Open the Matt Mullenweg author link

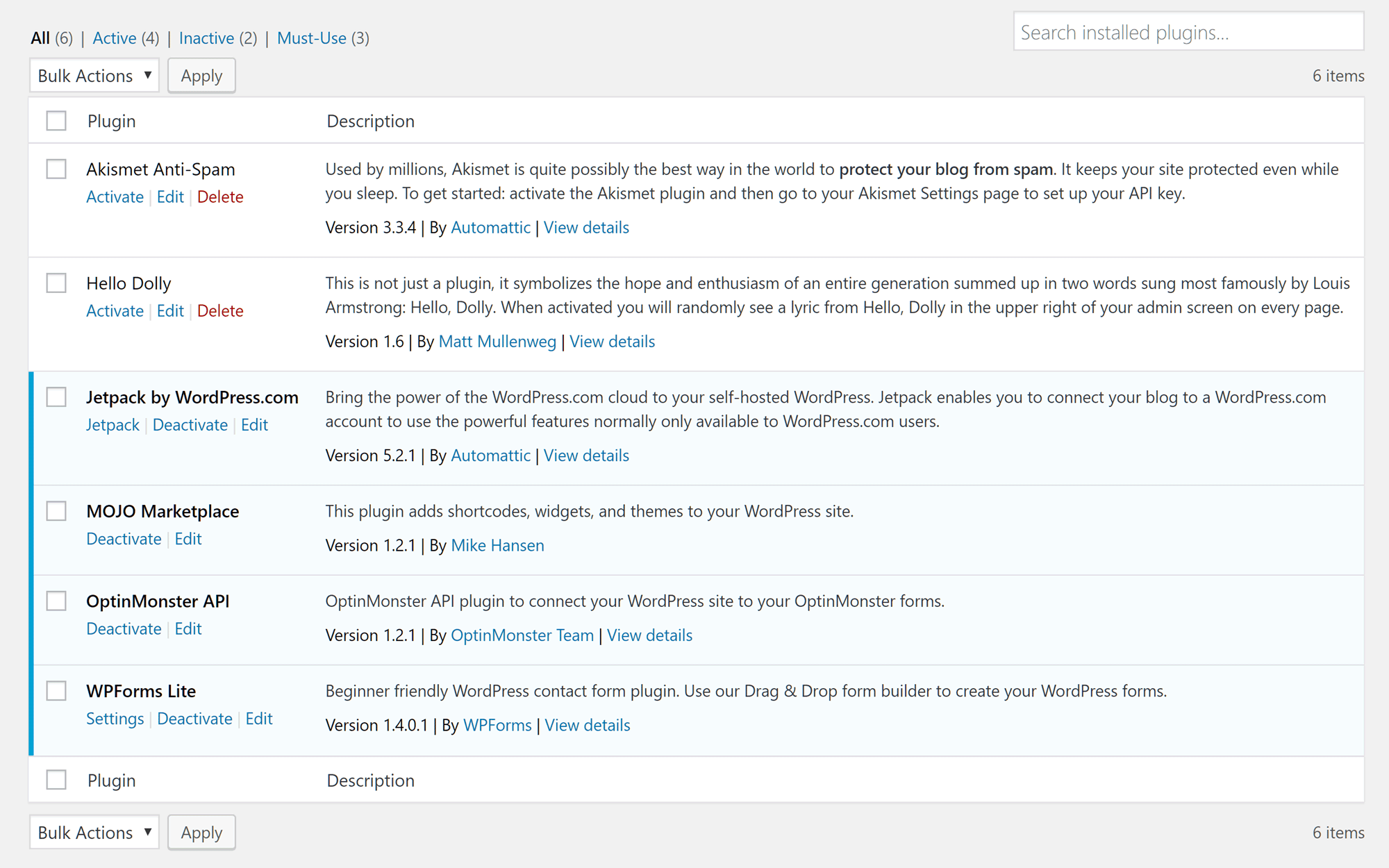497,341
